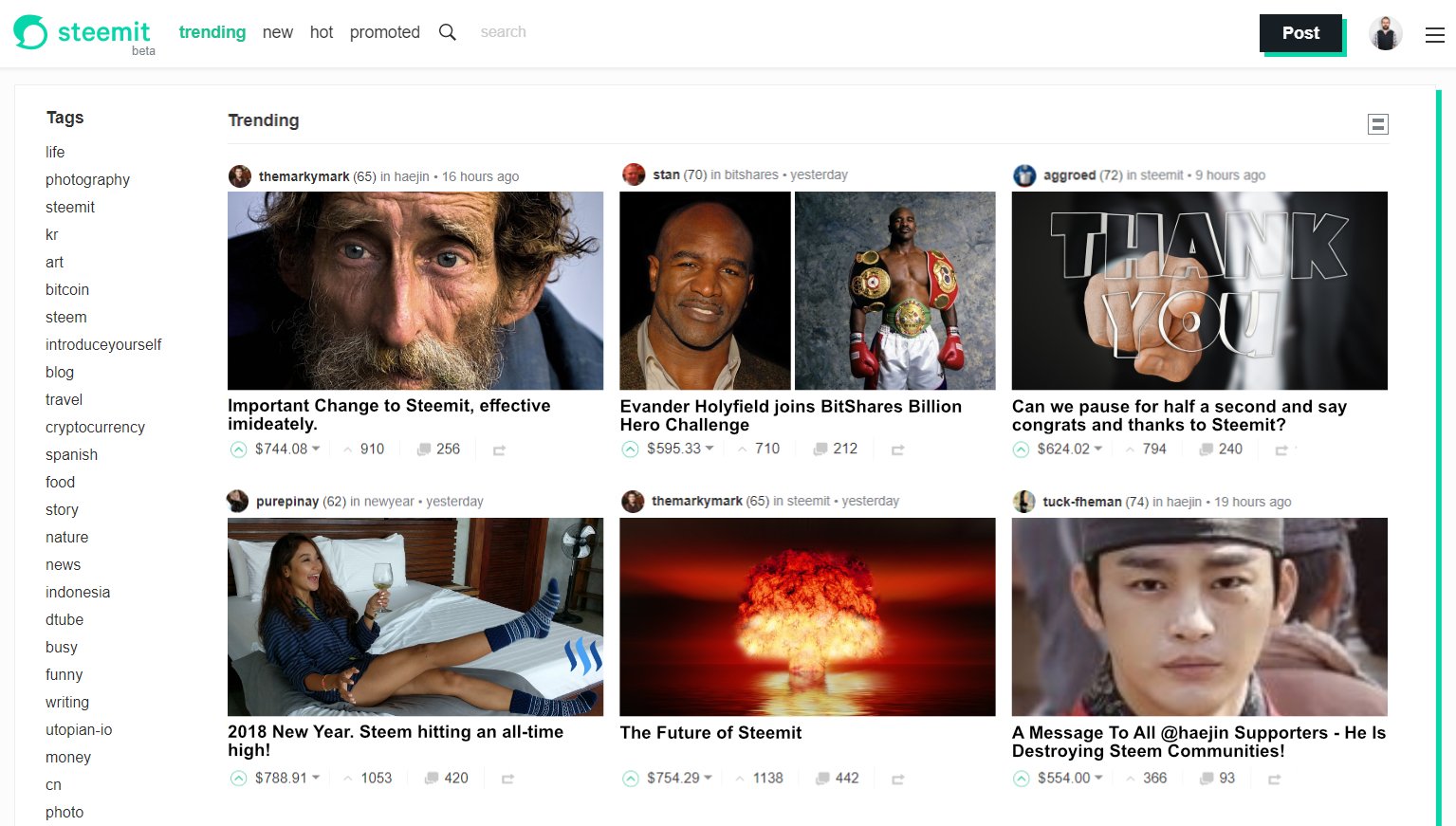Open the 212 comments icon on Holyfield post

(x=820, y=450)
